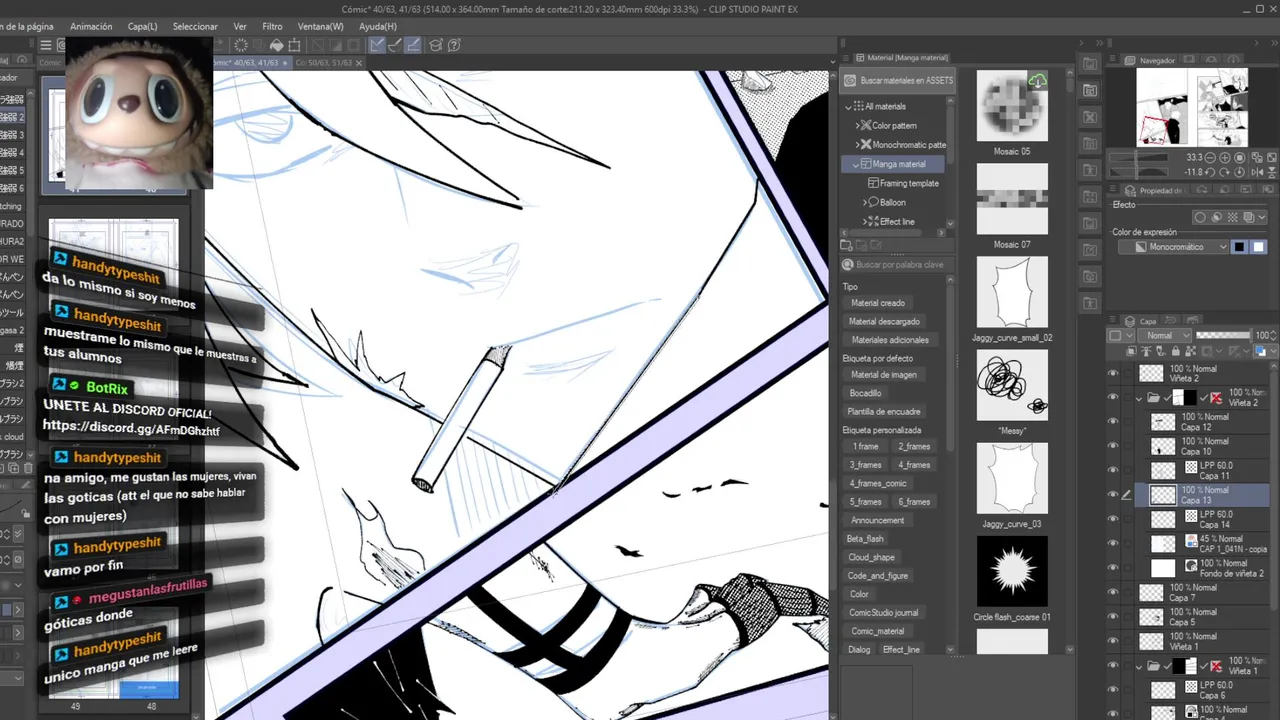Collapse the Viñeta 2 layer folder

(x=1139, y=398)
